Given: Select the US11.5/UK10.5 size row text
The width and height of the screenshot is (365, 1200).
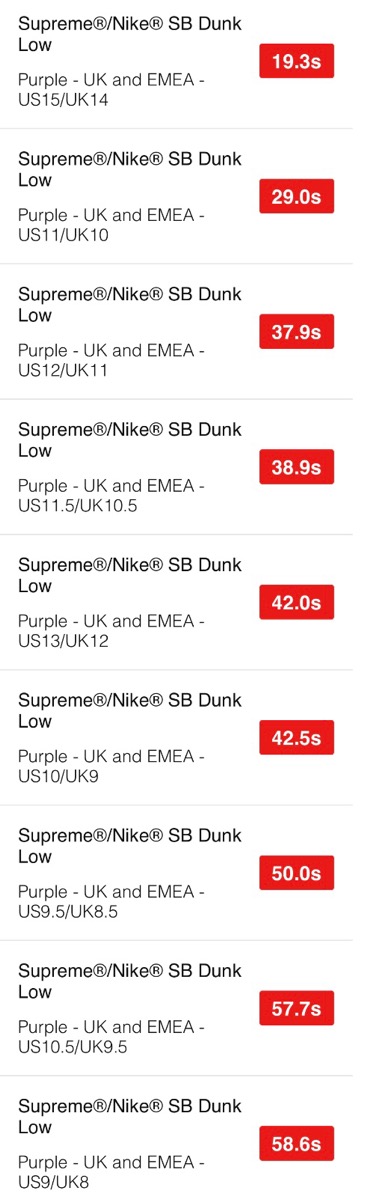Looking at the screenshot, I should 111,496.
